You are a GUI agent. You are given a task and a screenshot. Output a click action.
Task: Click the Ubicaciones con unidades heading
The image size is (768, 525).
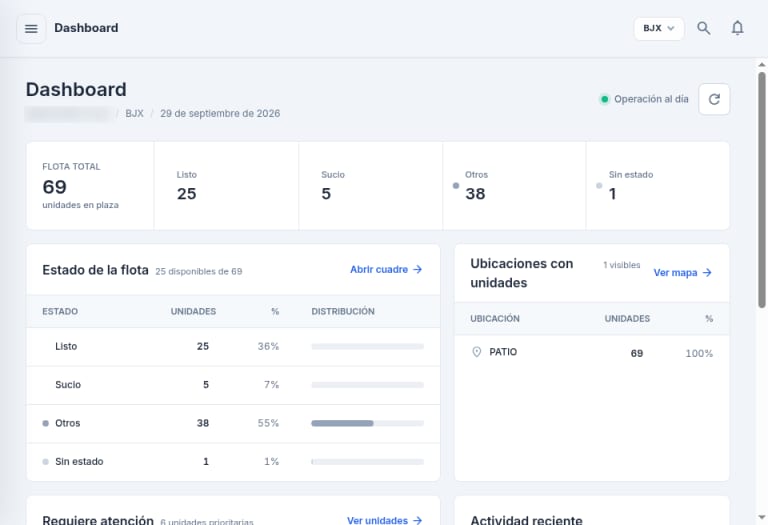(522, 273)
